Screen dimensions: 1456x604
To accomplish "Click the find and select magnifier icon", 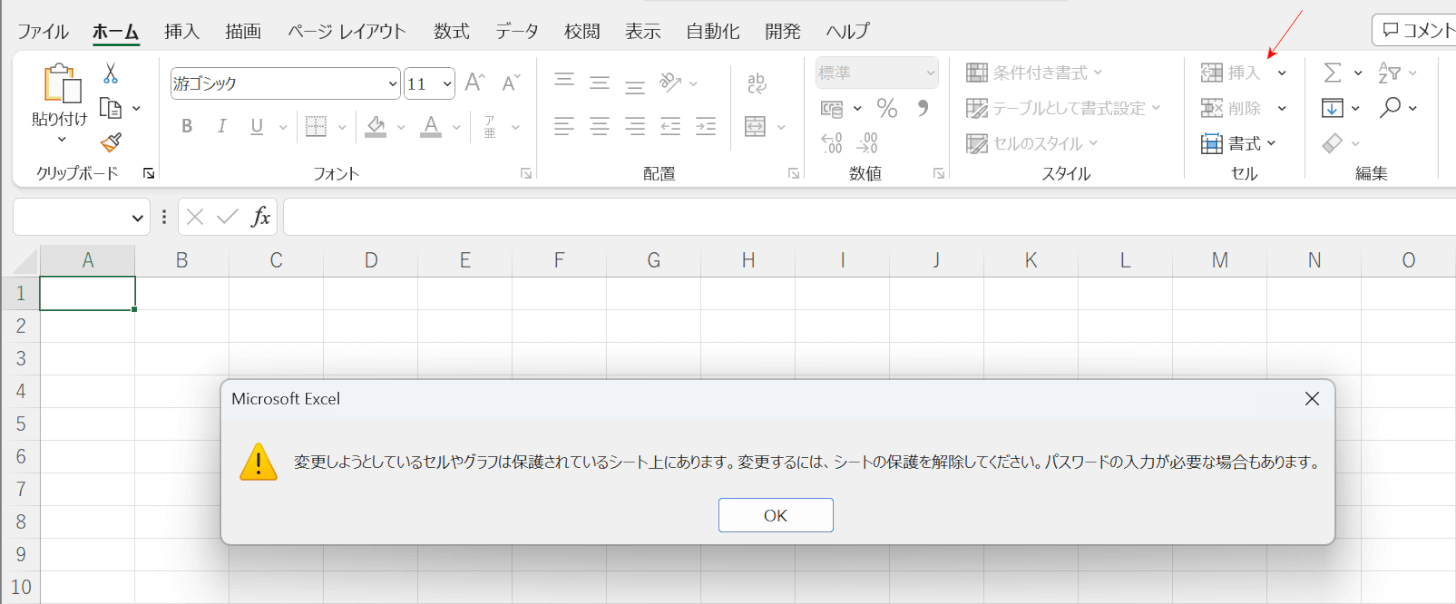I will (1390, 107).
